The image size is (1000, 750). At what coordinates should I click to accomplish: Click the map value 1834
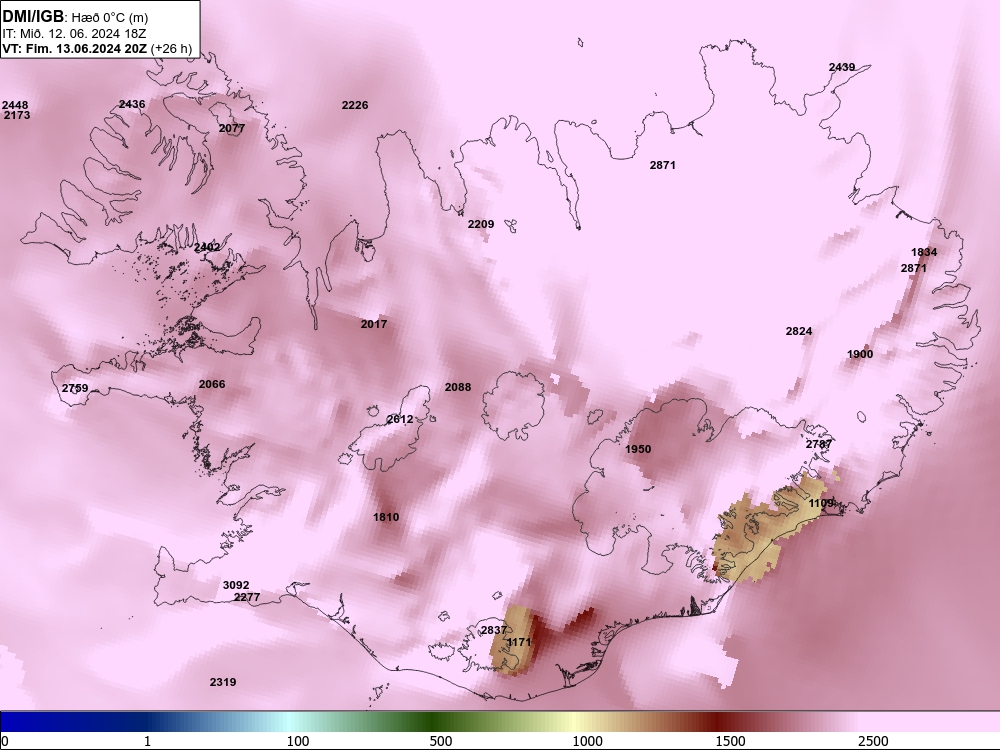[x=924, y=252]
